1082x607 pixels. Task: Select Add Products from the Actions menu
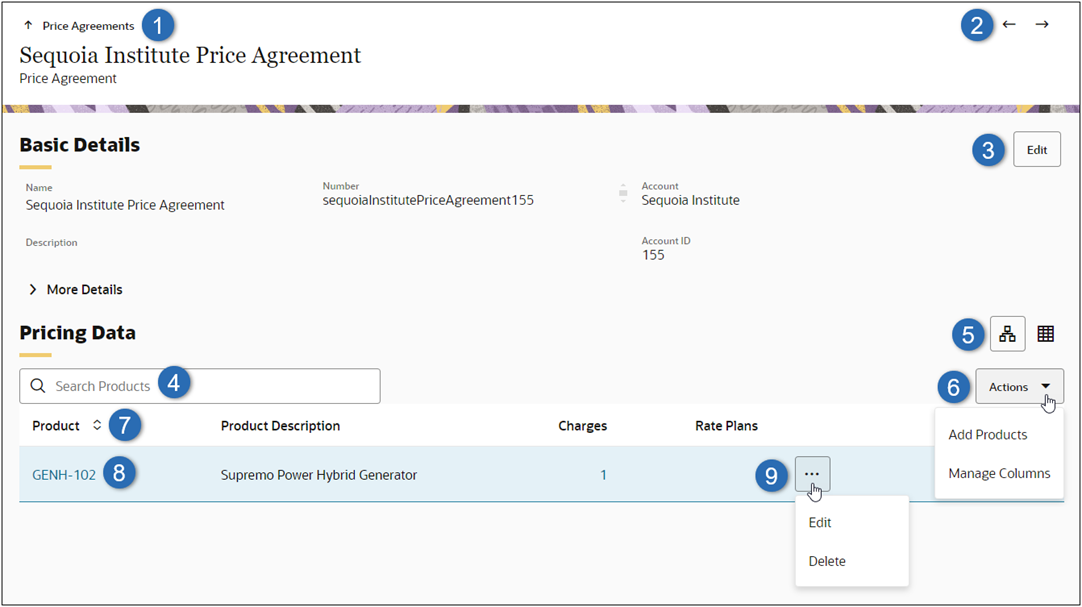coord(987,434)
